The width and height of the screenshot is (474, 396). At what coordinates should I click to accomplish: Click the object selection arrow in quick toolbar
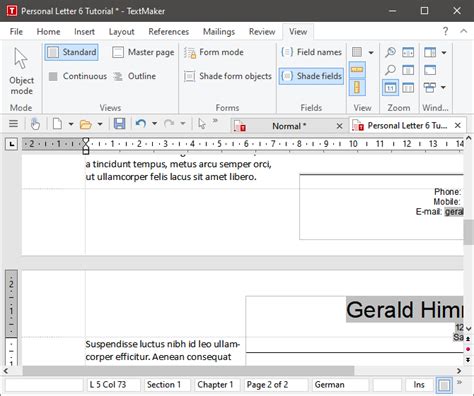pos(201,124)
